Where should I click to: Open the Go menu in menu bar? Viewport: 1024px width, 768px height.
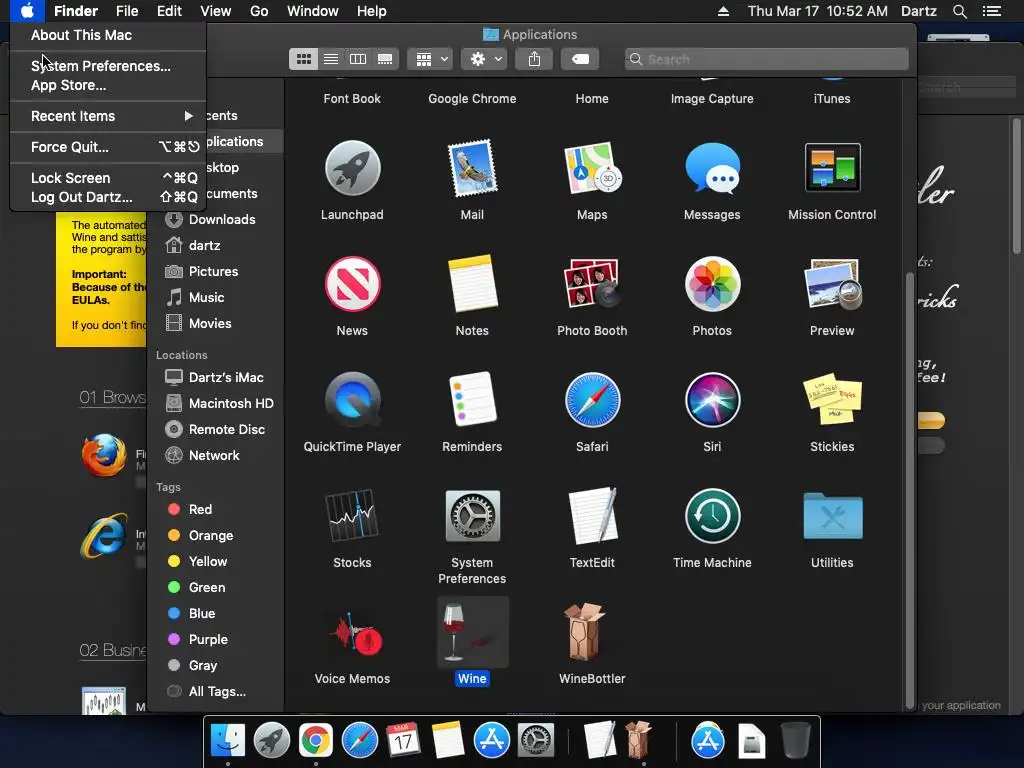259,11
